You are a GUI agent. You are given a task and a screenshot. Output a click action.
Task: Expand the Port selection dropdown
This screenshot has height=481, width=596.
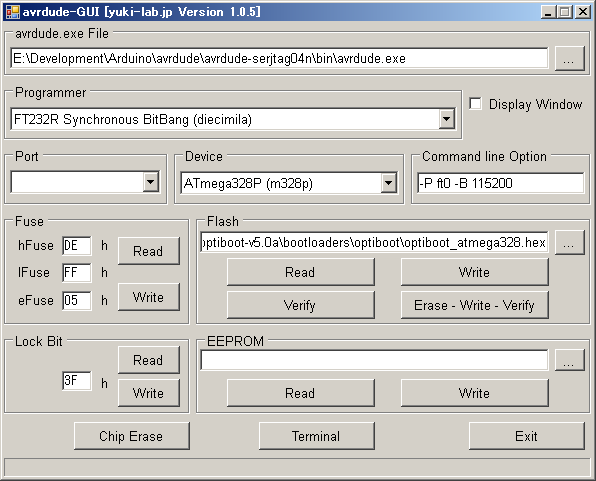(151, 183)
